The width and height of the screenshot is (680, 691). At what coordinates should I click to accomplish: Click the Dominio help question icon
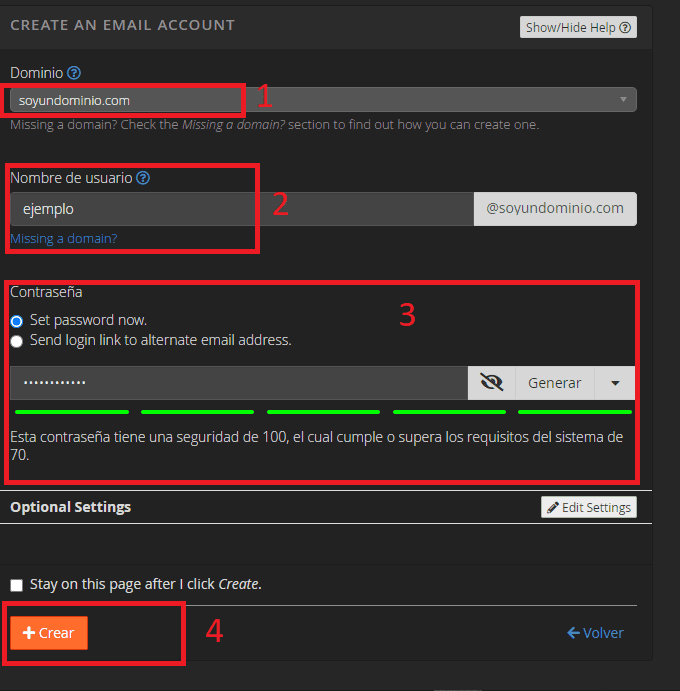pos(74,73)
